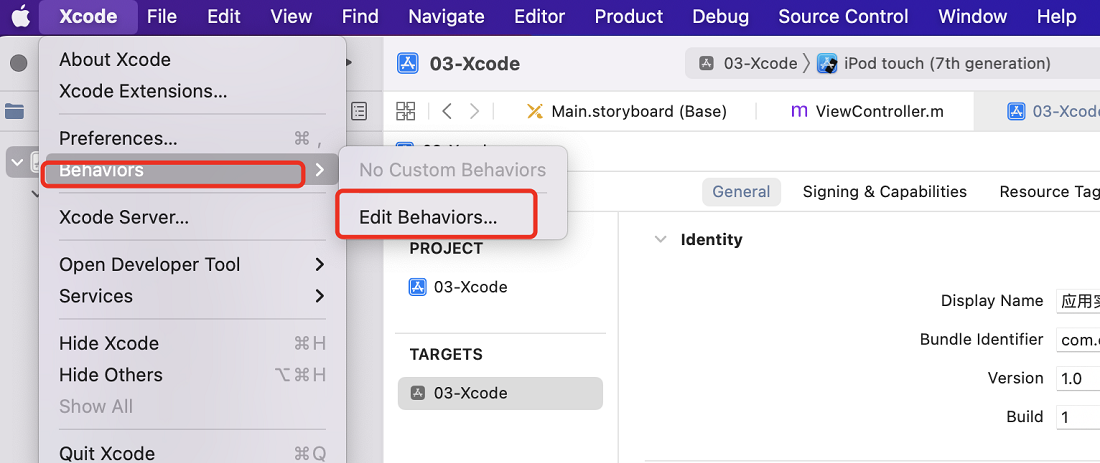Click the list icon beside editor grid

point(359,111)
